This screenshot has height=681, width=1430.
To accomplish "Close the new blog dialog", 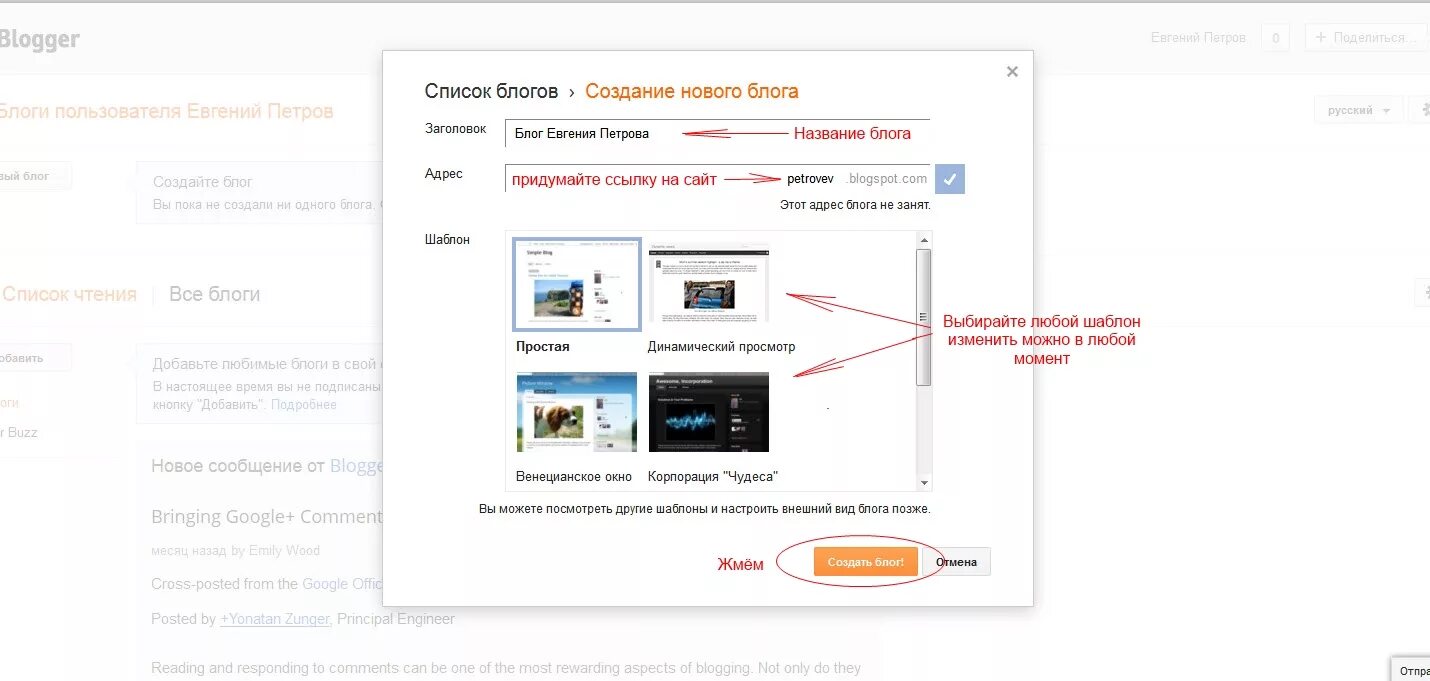I will pos(1012,72).
